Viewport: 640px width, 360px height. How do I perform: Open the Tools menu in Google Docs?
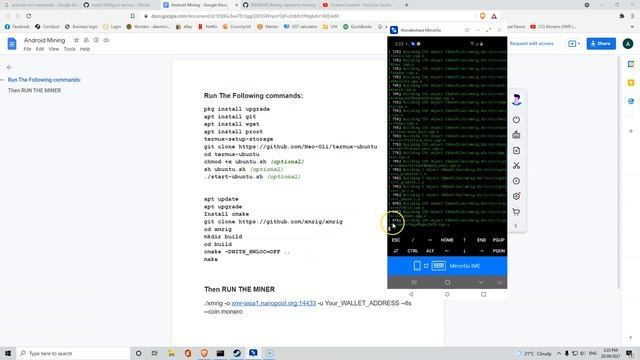point(69,49)
